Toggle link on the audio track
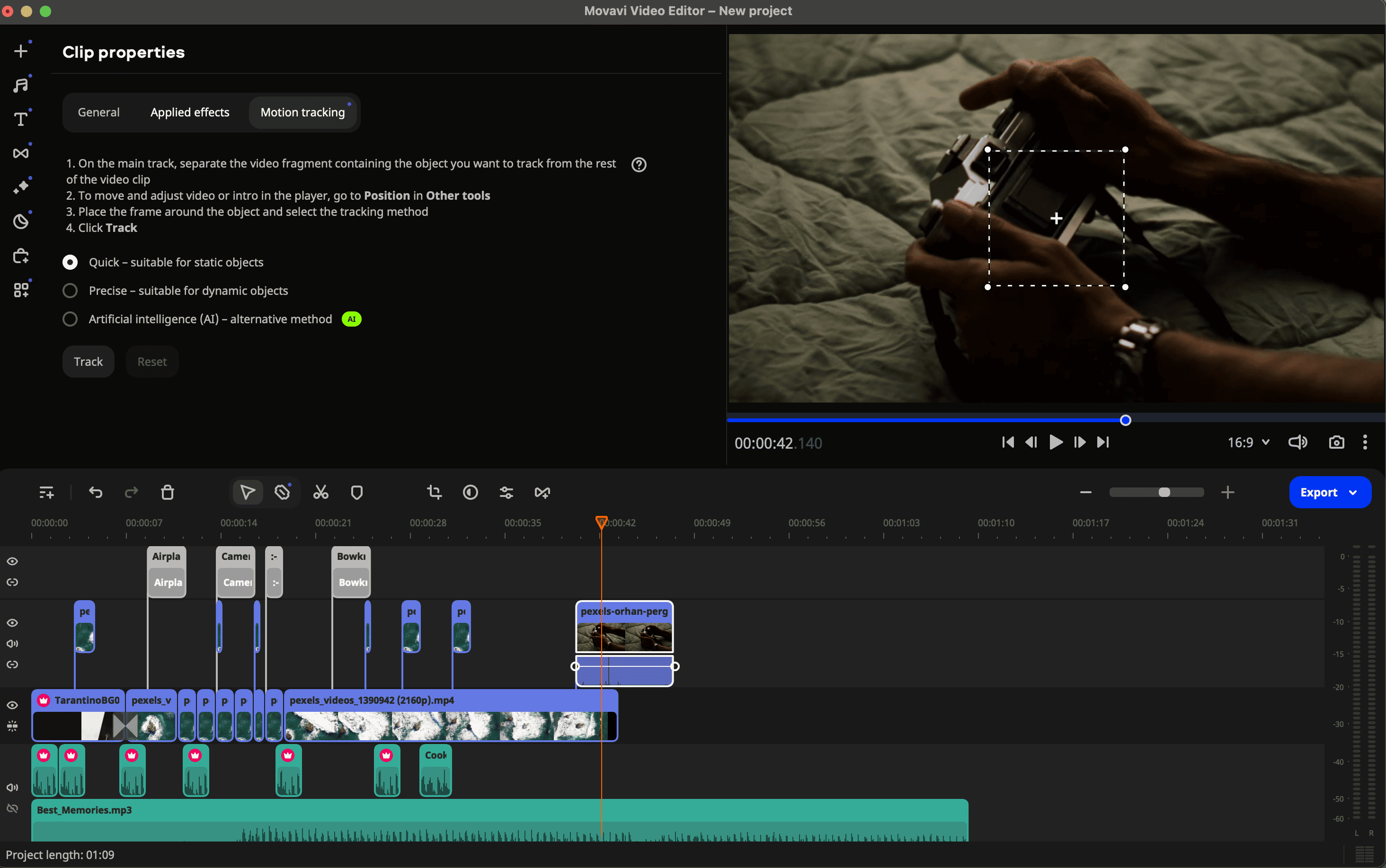The image size is (1386, 868). point(12,808)
